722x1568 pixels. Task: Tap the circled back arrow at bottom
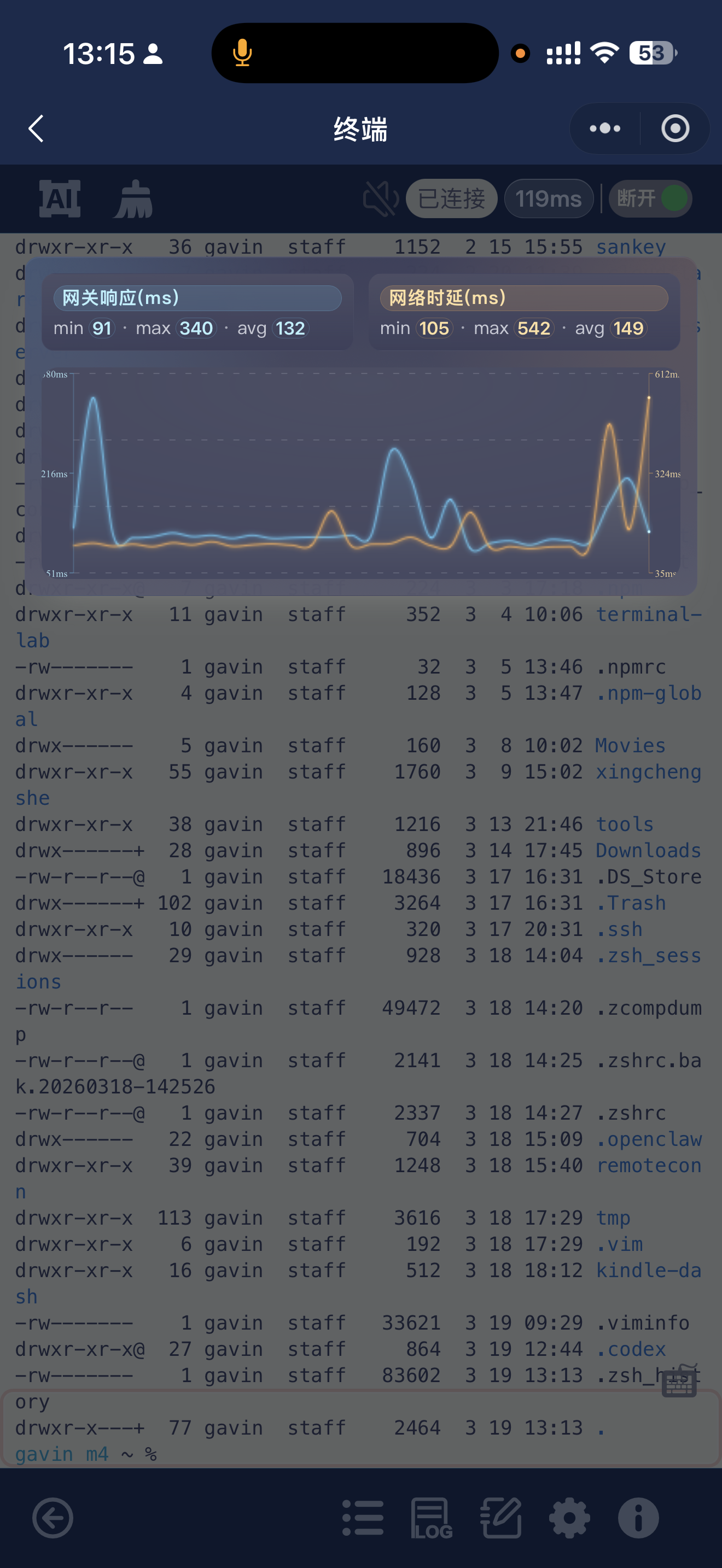[x=53, y=1518]
